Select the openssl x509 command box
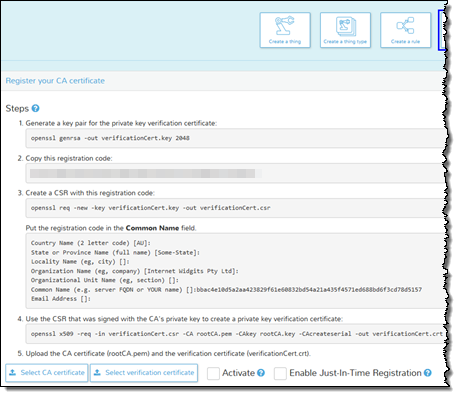The width and height of the screenshot is (460, 397). pyautogui.click(x=235, y=334)
